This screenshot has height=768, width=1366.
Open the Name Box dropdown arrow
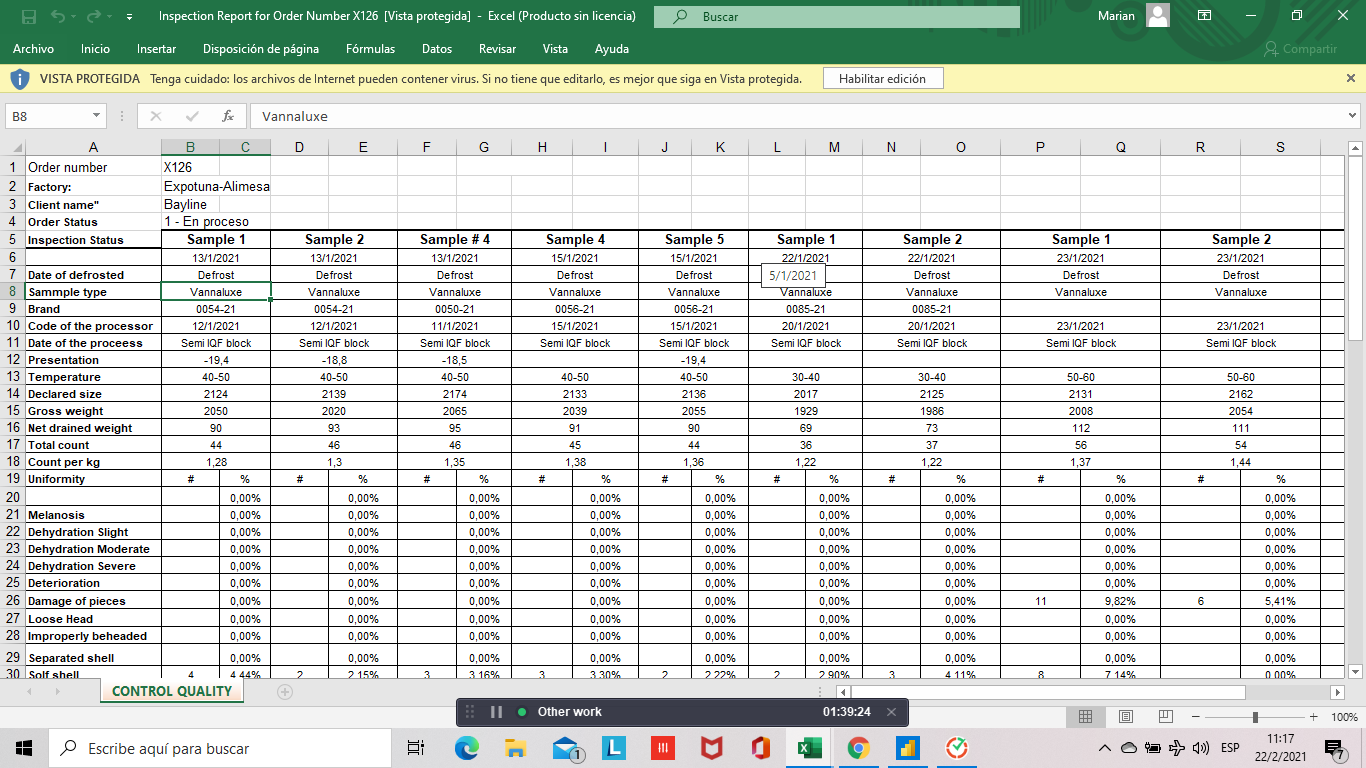pyautogui.click(x=97, y=116)
